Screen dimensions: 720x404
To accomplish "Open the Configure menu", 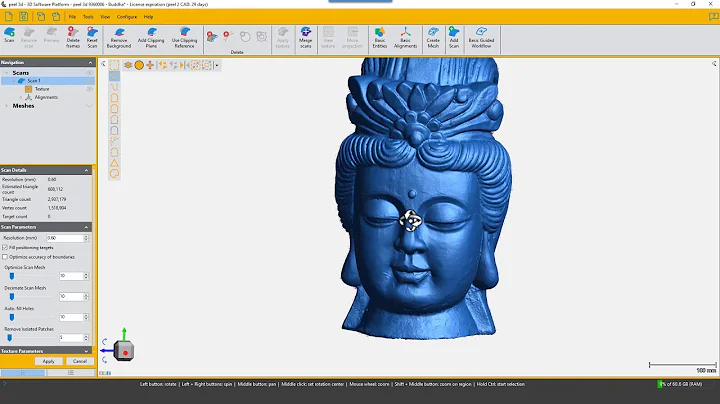I will click(x=127, y=17).
